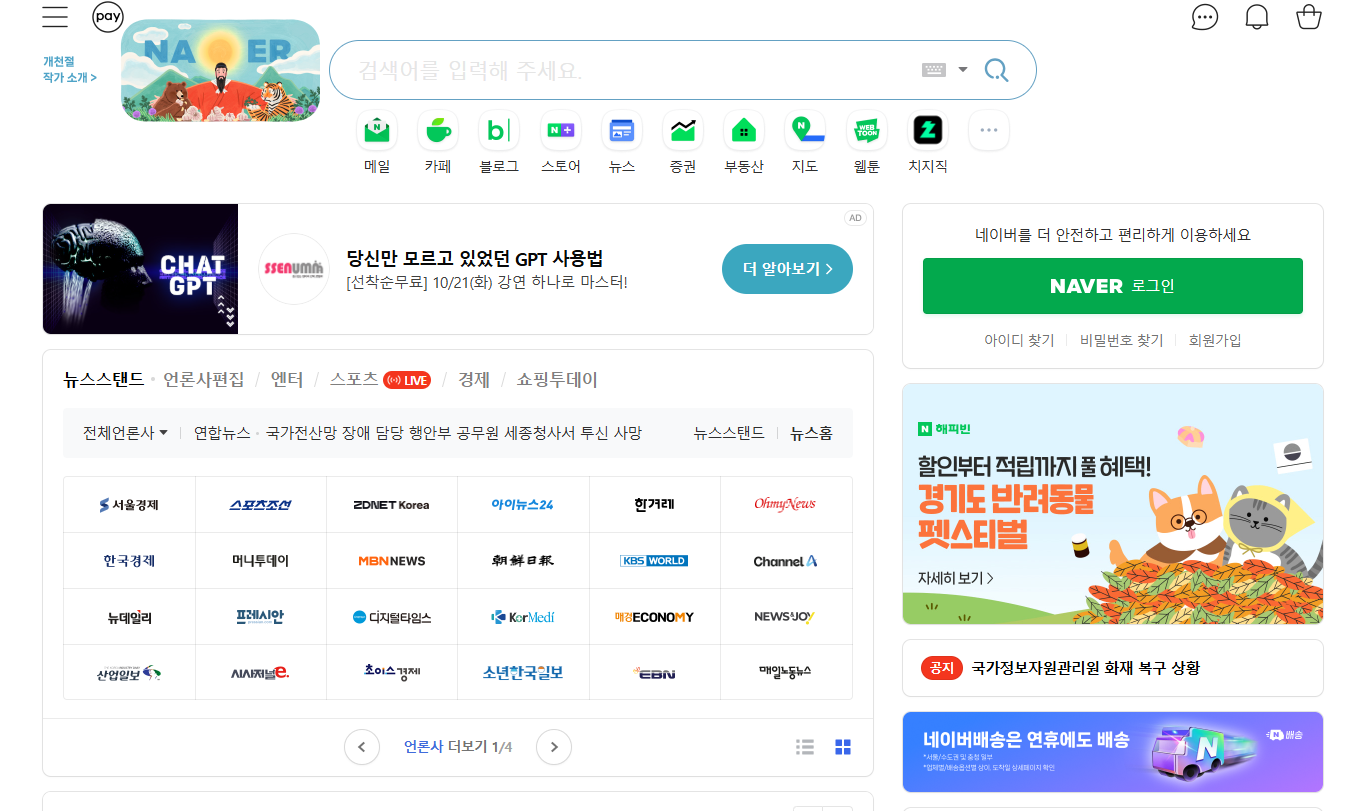Open the 머니투데이 press logo
The width and height of the screenshot is (1361, 811).
(261, 561)
